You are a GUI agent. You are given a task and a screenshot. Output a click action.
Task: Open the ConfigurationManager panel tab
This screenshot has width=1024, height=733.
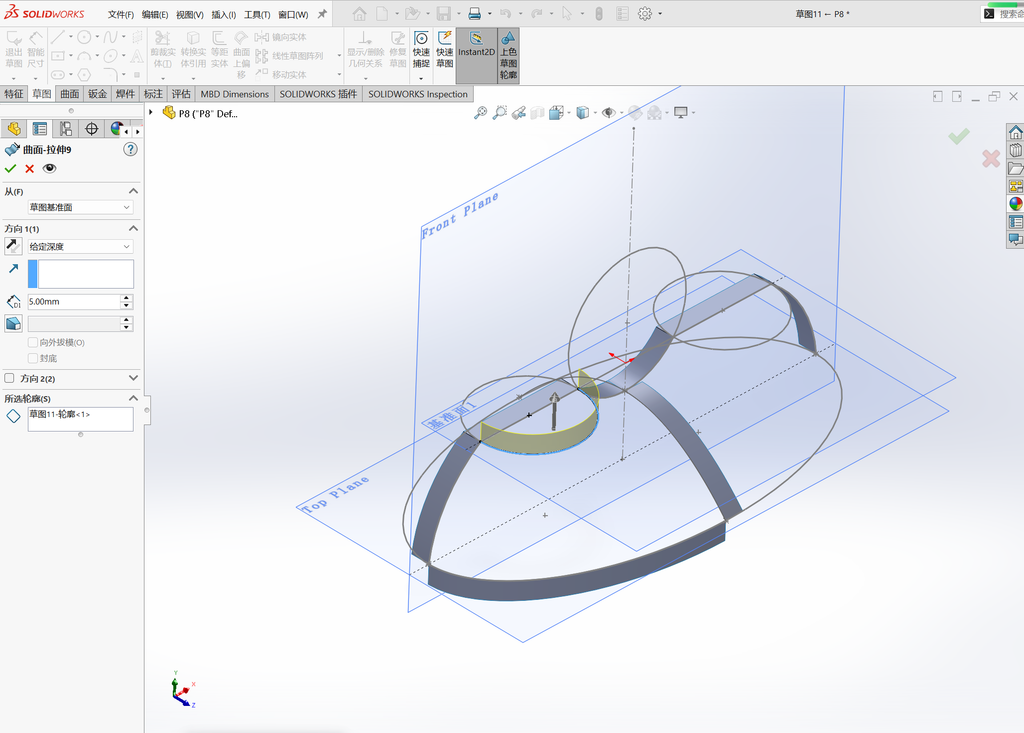click(65, 129)
